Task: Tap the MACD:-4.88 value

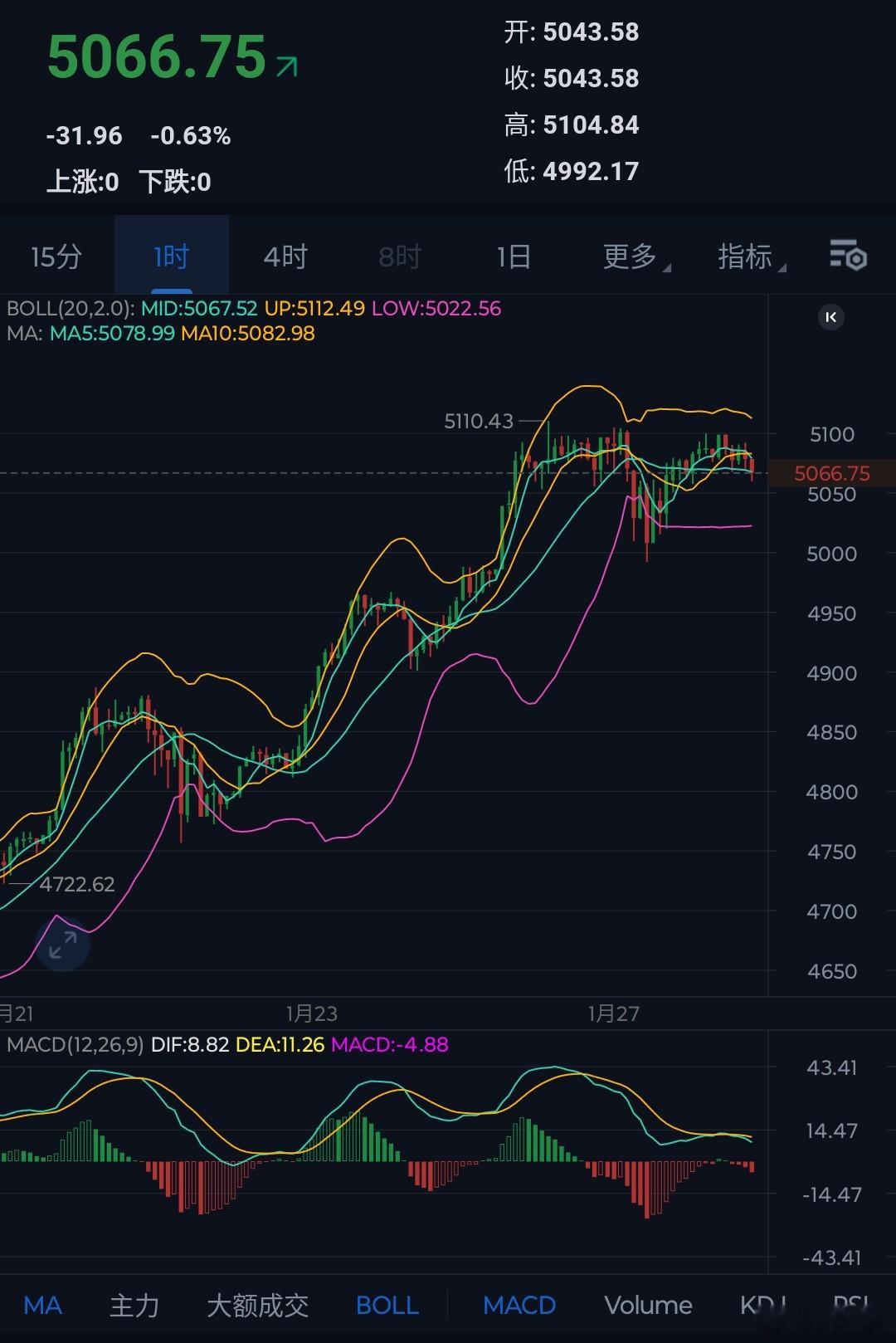Action: pyautogui.click(x=390, y=1044)
